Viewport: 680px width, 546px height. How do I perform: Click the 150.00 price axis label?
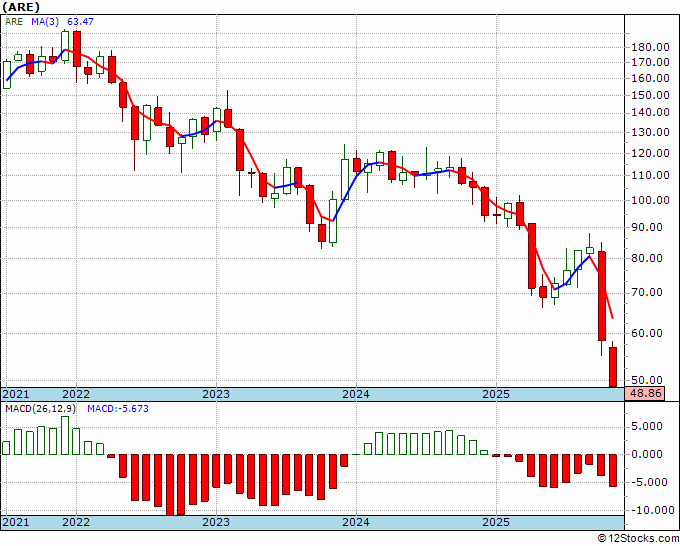click(651, 95)
